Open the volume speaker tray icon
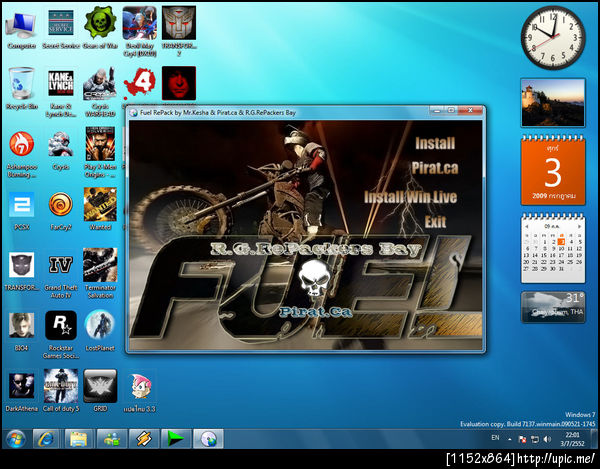 click(547, 439)
